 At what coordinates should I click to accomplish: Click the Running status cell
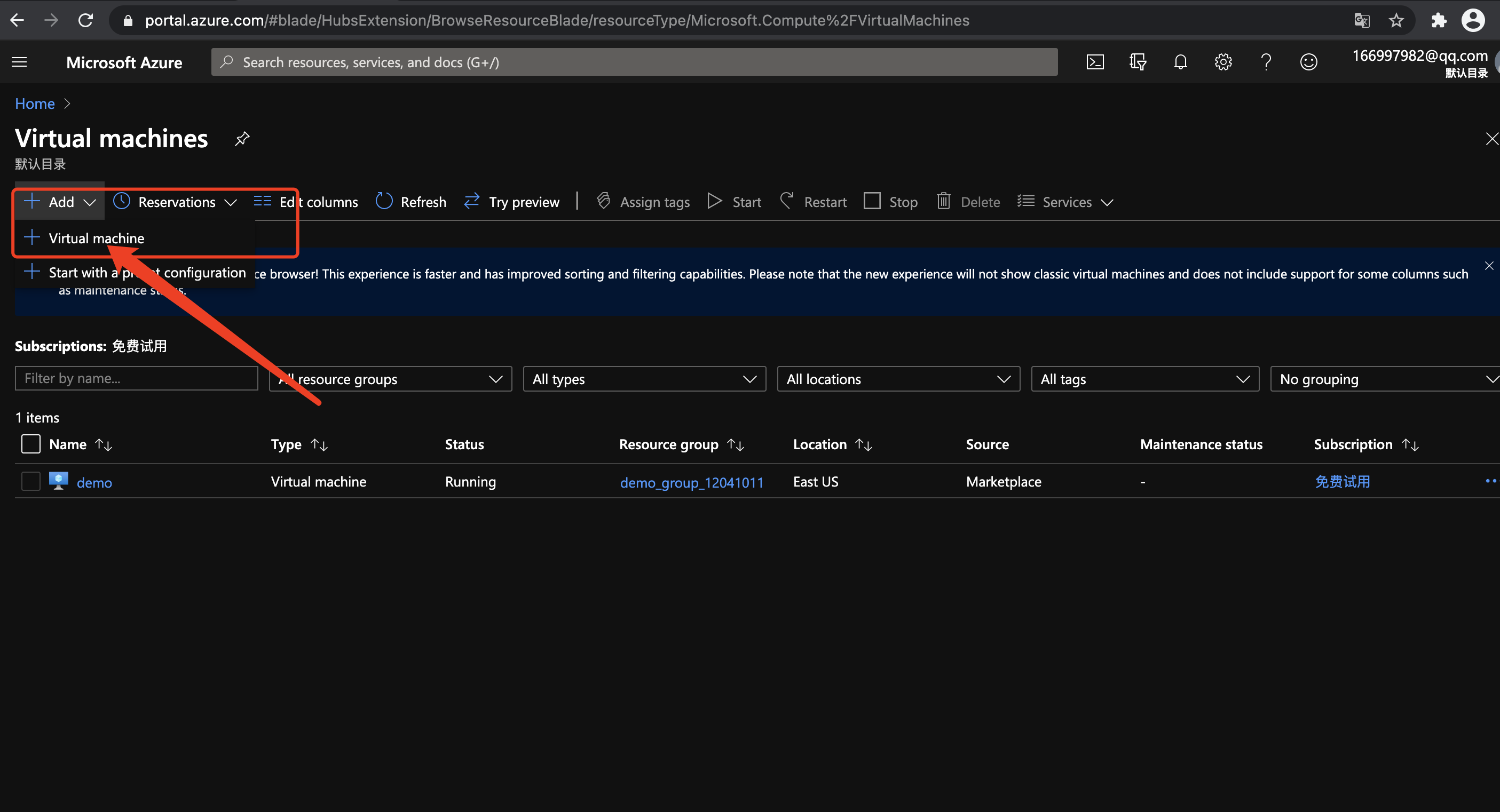(x=470, y=481)
